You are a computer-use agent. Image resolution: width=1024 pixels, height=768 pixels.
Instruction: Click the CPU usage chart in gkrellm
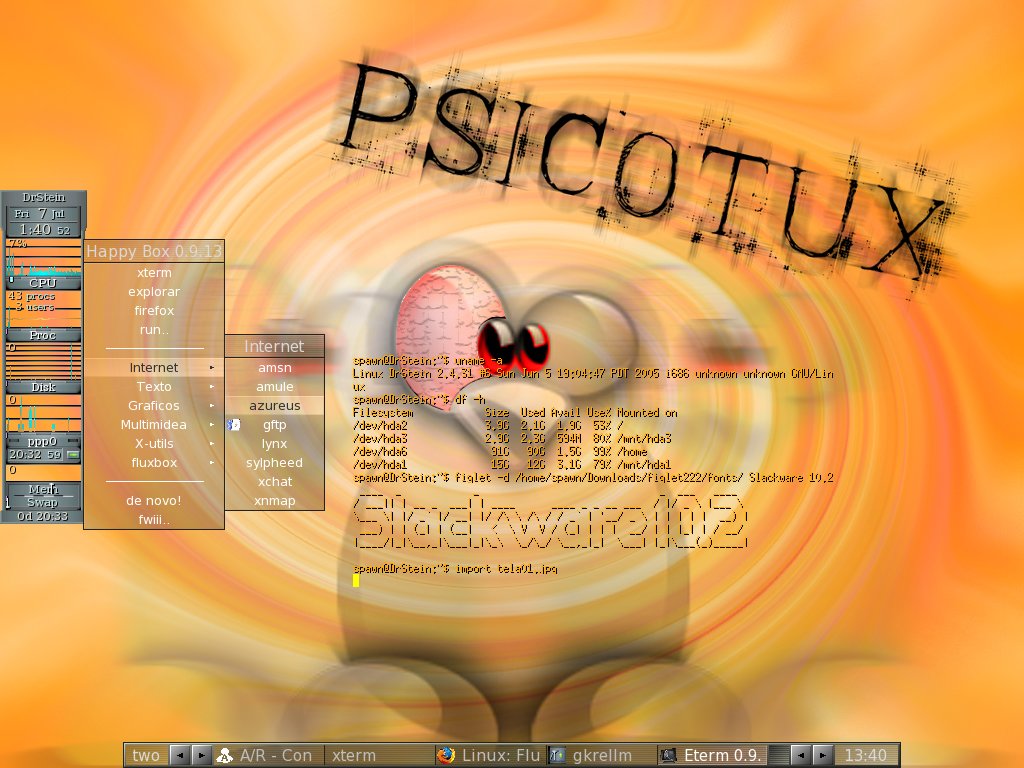point(44,257)
